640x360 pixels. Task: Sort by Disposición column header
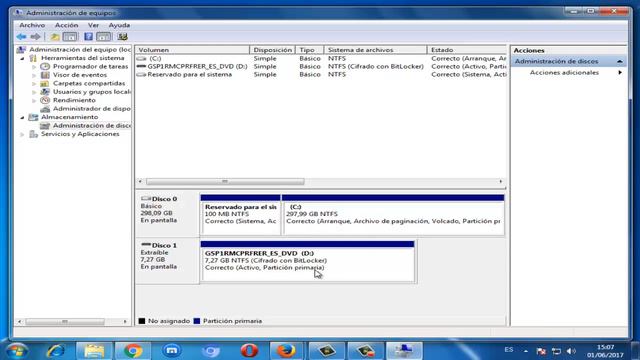pyautogui.click(x=272, y=50)
